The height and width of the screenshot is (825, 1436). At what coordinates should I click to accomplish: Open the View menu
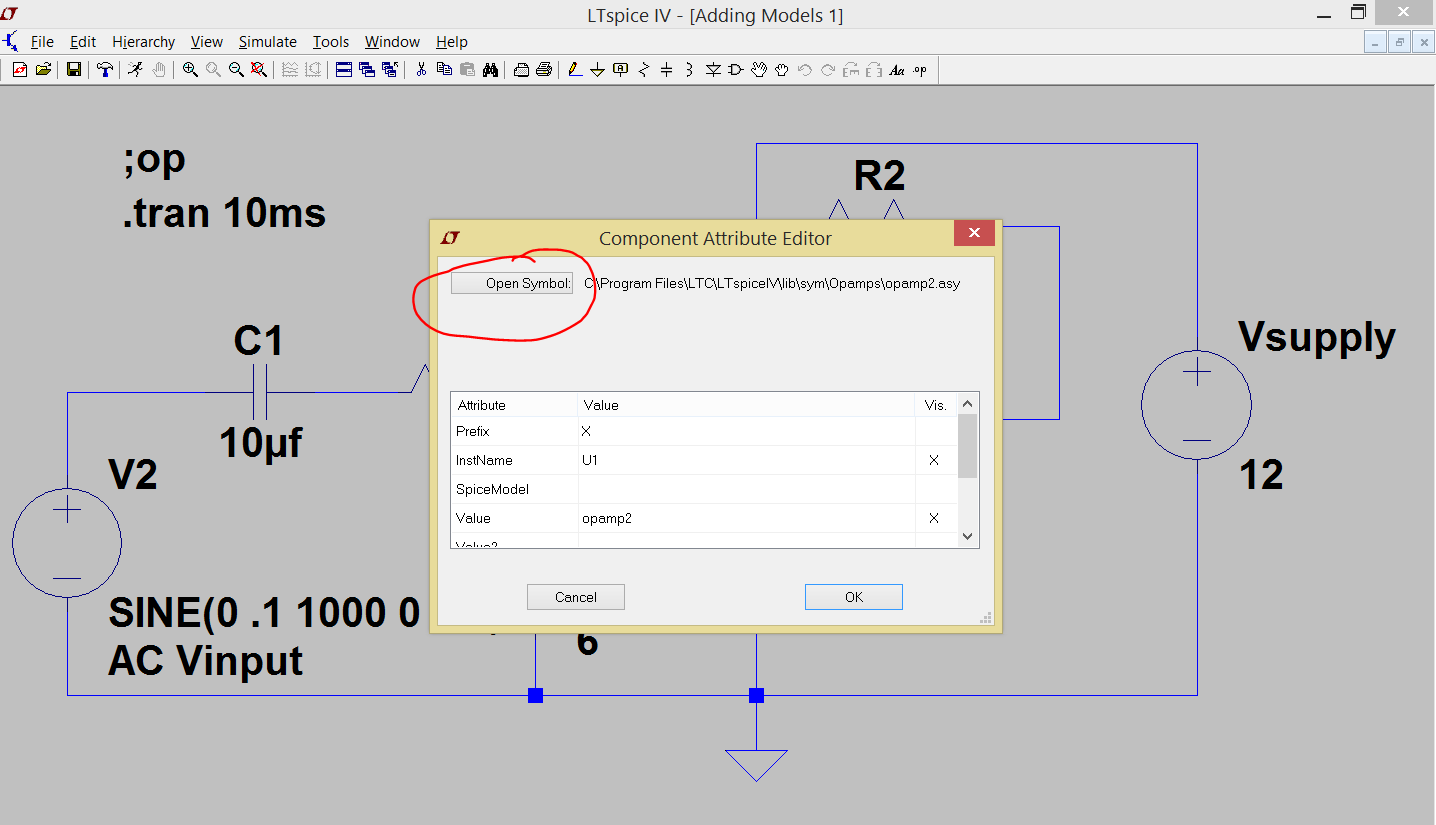(x=207, y=42)
